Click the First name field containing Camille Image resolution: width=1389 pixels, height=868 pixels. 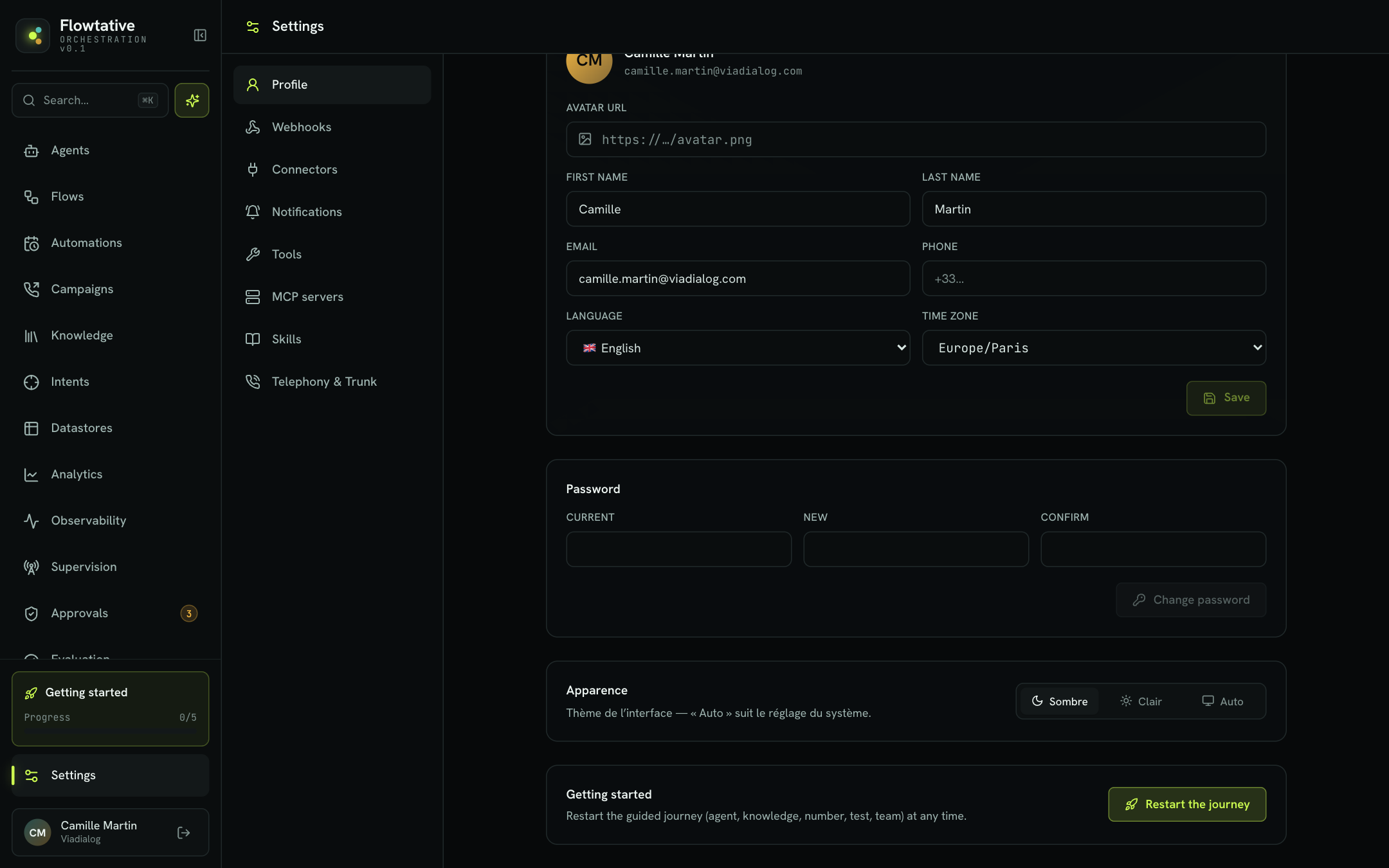(x=738, y=209)
